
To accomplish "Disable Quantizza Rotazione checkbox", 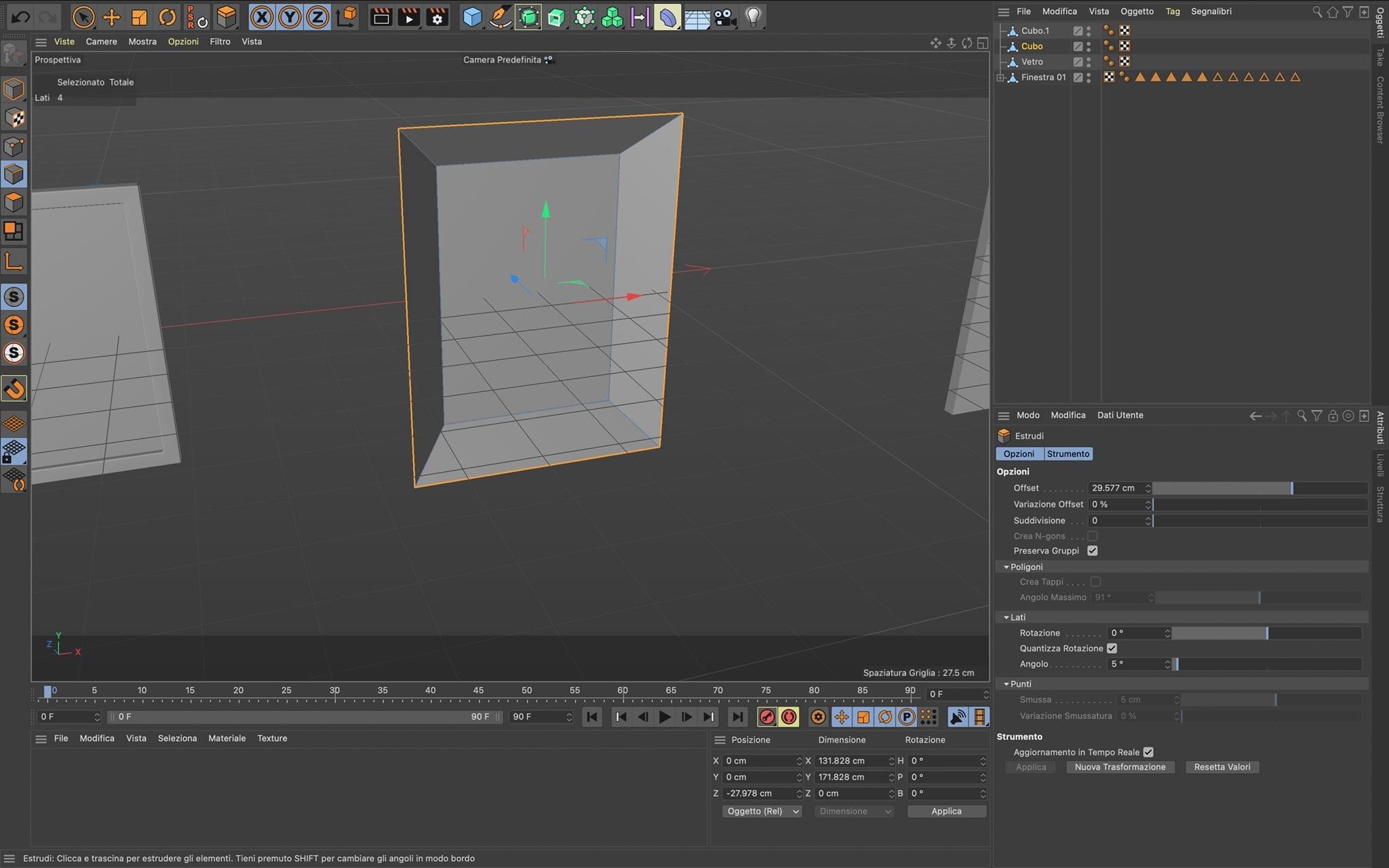I will 1112,648.
